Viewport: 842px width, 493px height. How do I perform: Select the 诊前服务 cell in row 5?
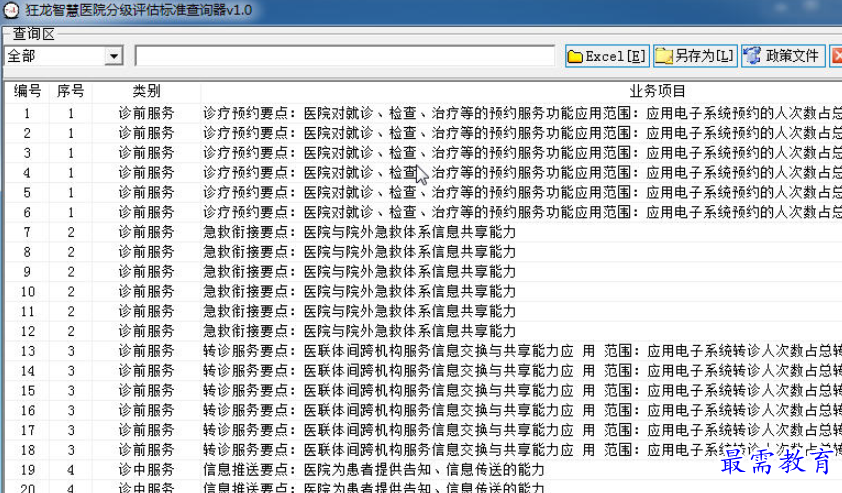146,192
